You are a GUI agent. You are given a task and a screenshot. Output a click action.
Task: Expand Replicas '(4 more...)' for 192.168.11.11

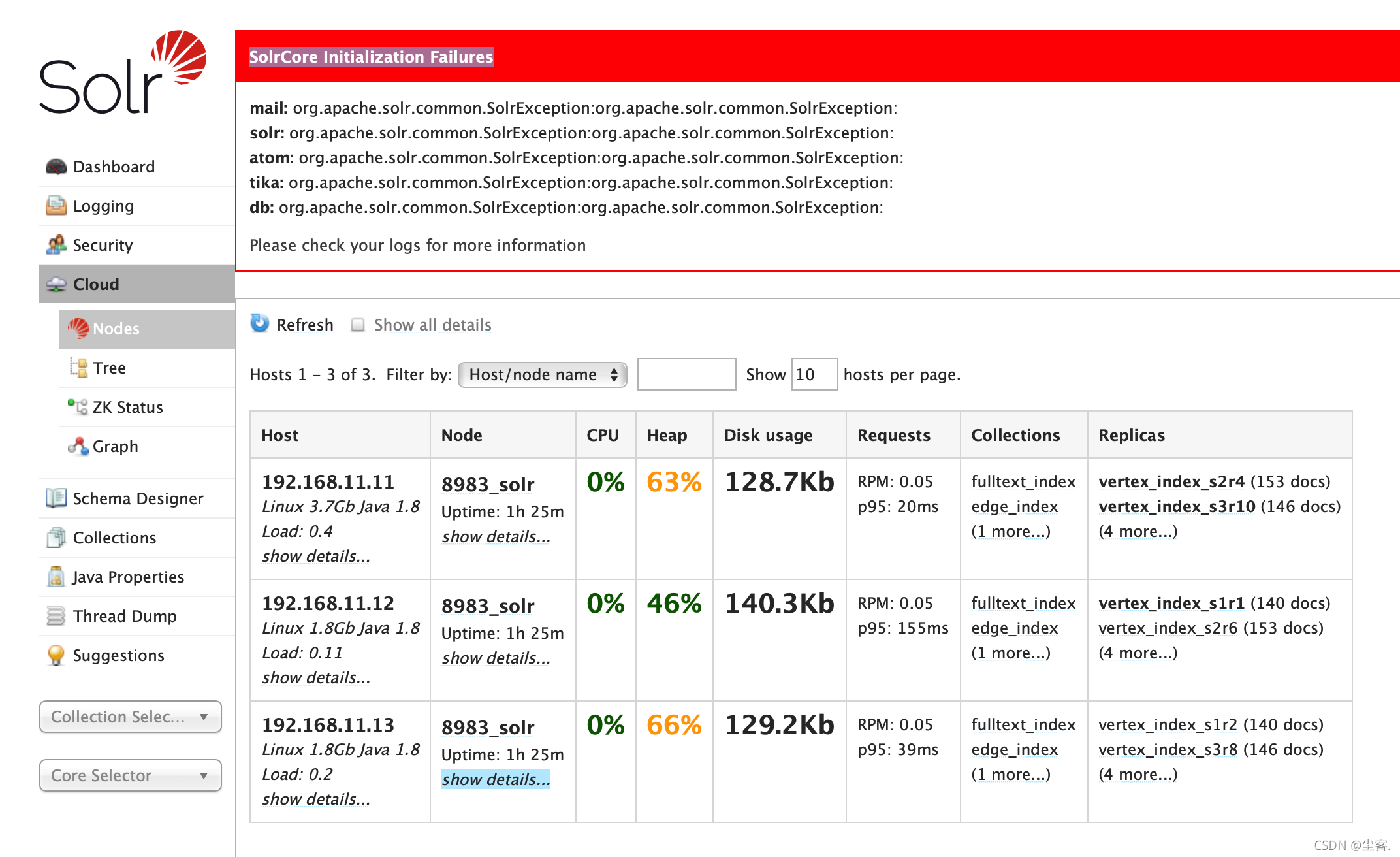point(1138,531)
